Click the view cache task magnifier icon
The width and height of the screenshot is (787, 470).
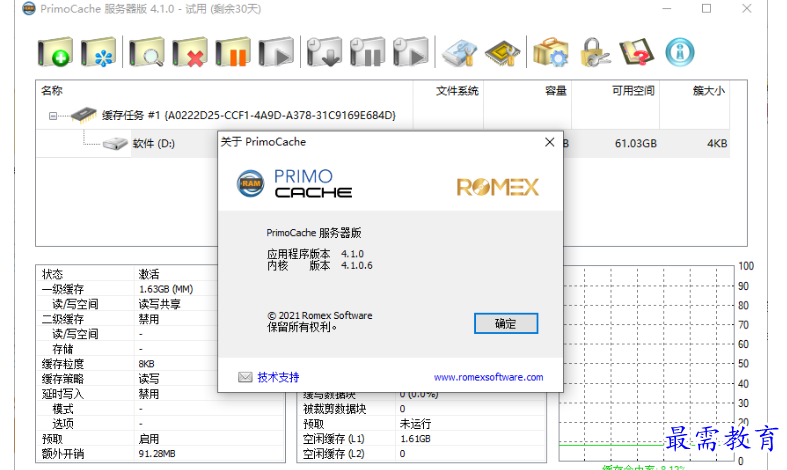point(147,52)
